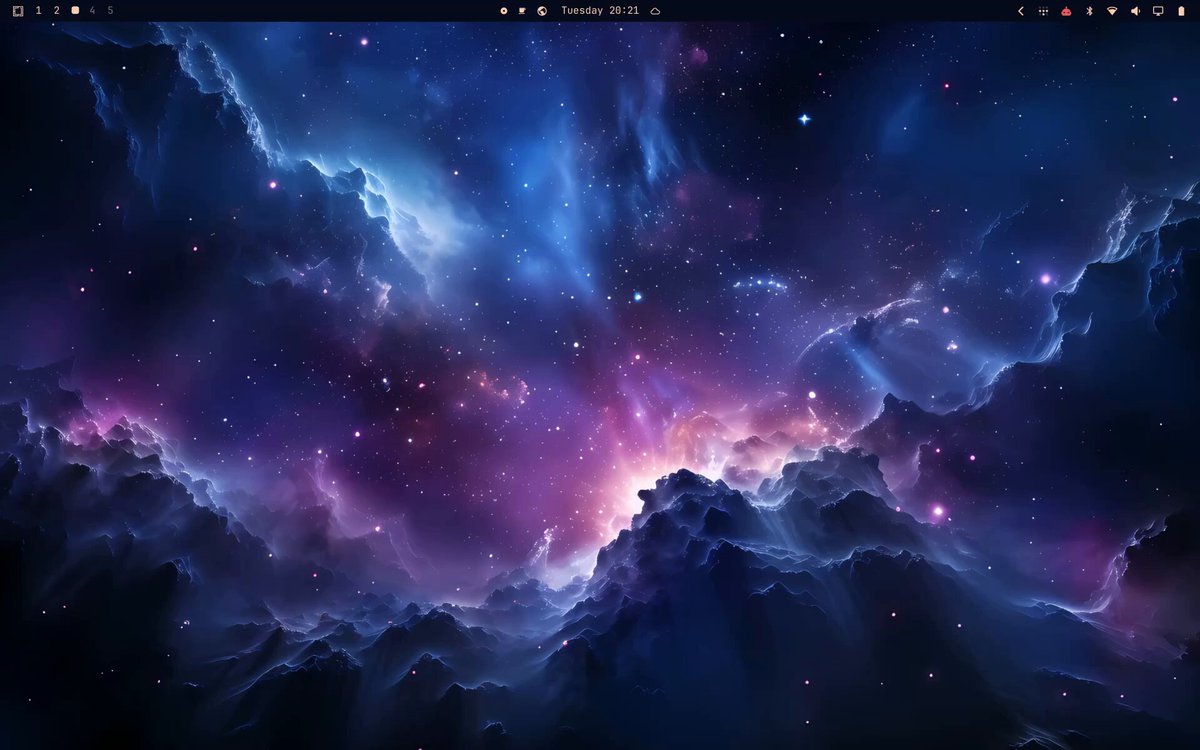Open the cloud weather icon
This screenshot has height=750, width=1200.
656,11
